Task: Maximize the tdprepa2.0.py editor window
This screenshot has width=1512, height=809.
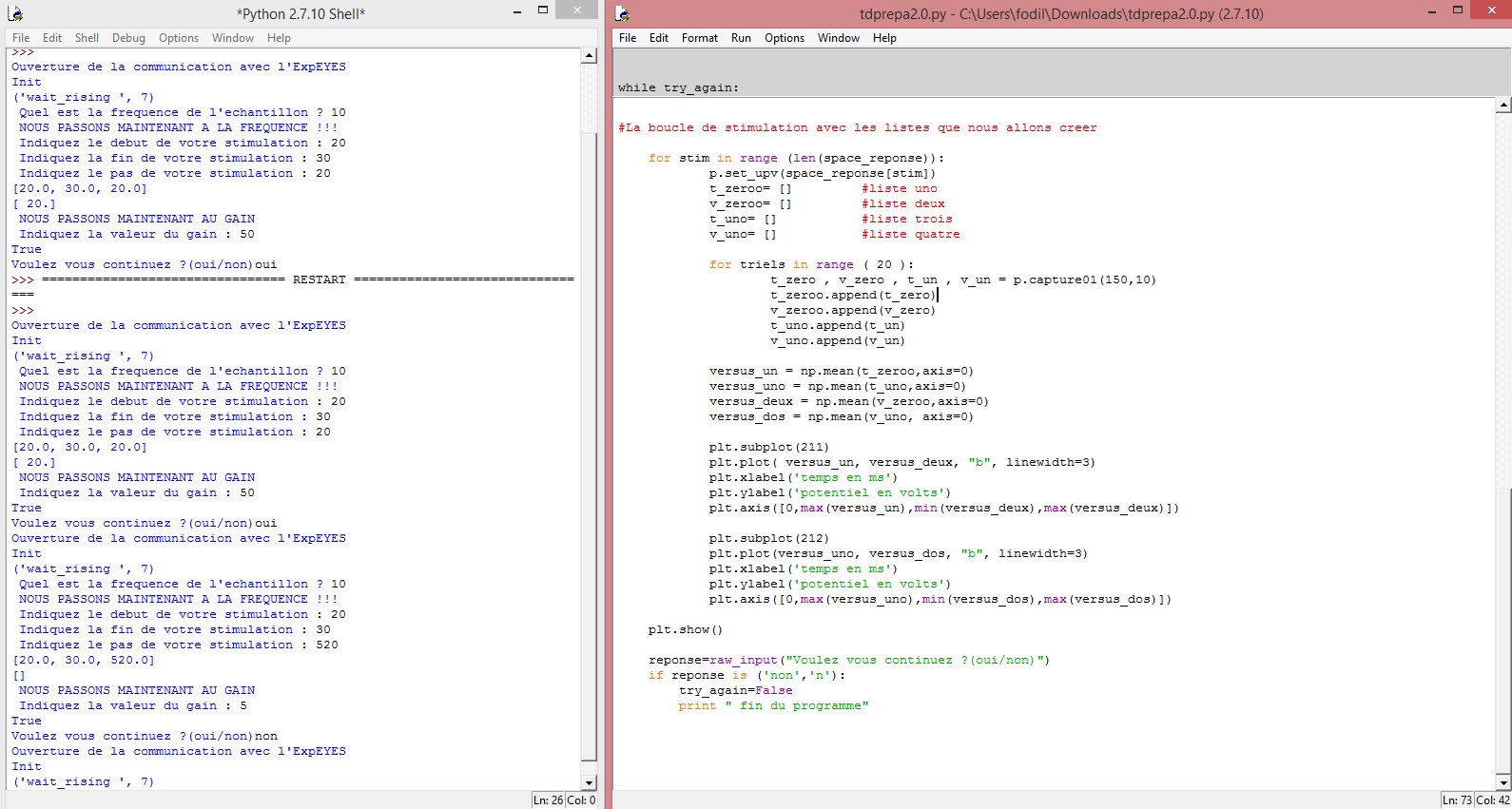Action: click(1458, 10)
